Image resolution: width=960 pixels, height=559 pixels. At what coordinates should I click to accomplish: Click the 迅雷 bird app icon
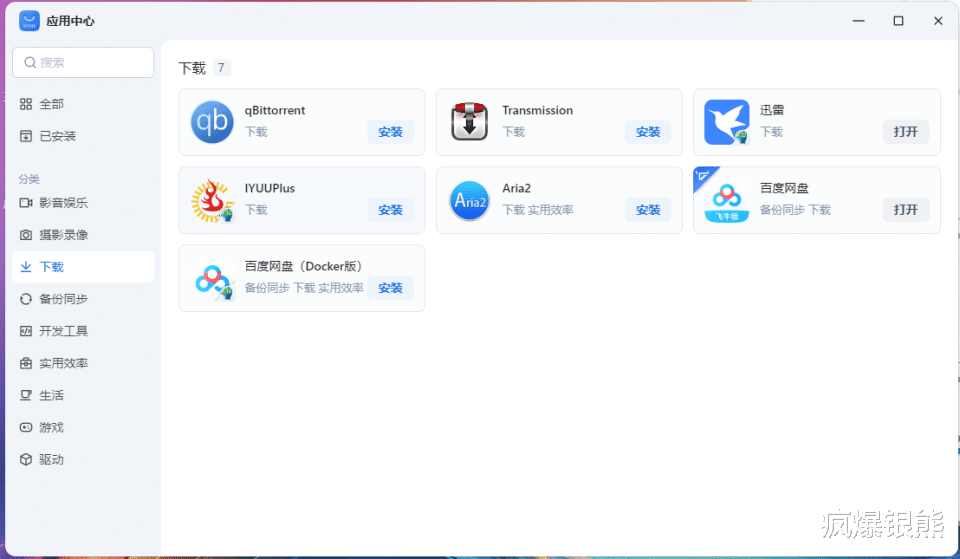[727, 122]
